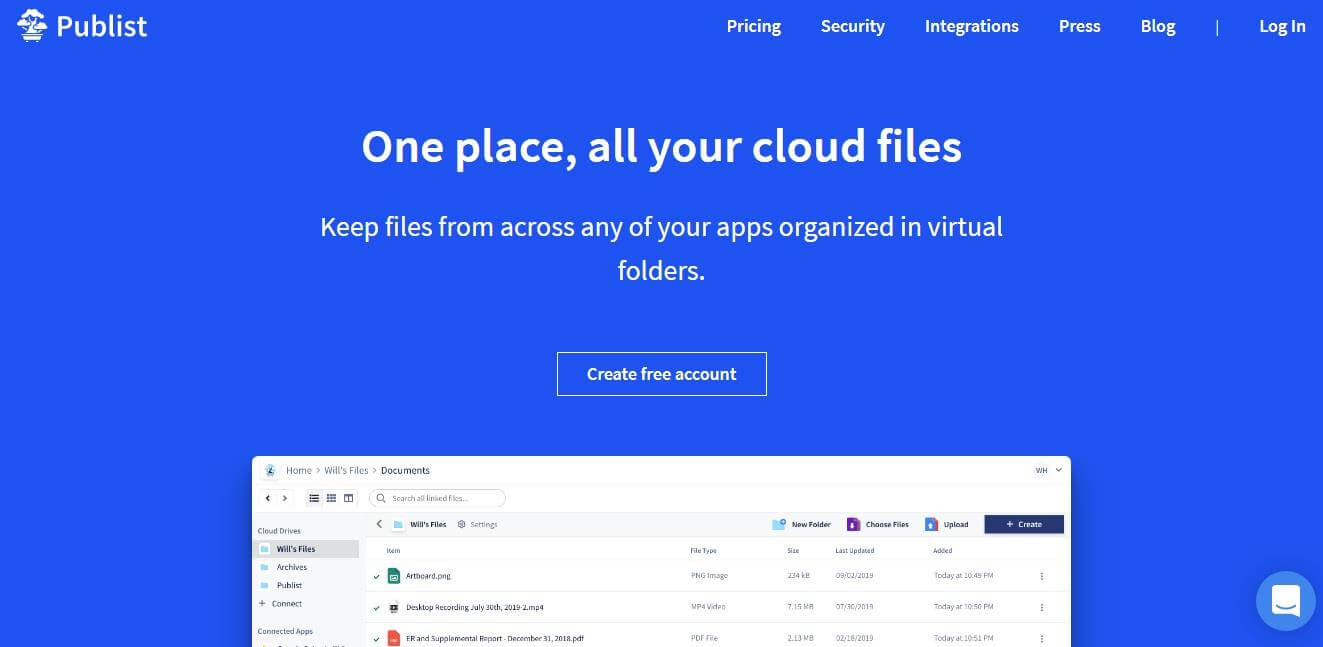The image size is (1323, 647).
Task: Click the Archives folder icon in sidebar
Action: coord(264,567)
